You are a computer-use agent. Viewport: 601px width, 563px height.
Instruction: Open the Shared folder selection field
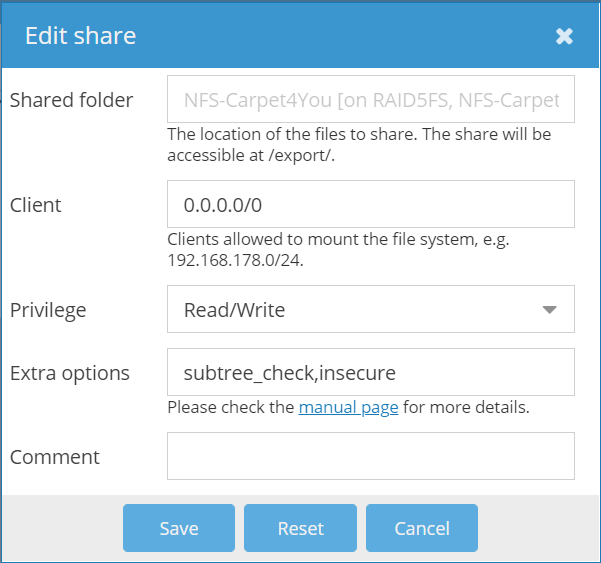coord(370,100)
